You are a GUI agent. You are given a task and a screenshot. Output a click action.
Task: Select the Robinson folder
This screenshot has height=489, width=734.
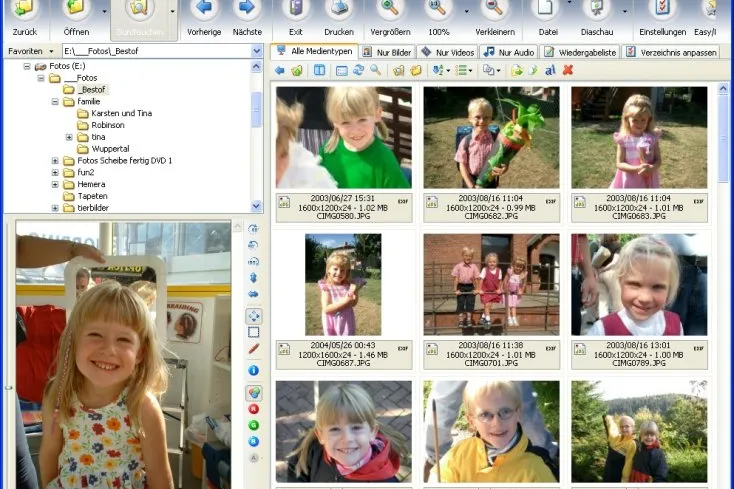click(x=108, y=125)
